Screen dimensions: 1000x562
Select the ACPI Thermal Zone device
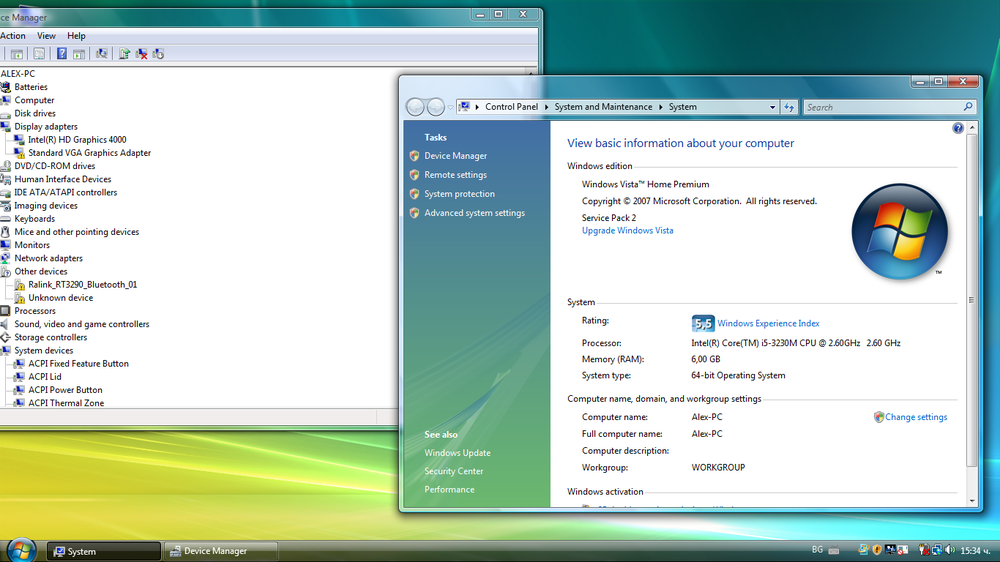click(66, 403)
